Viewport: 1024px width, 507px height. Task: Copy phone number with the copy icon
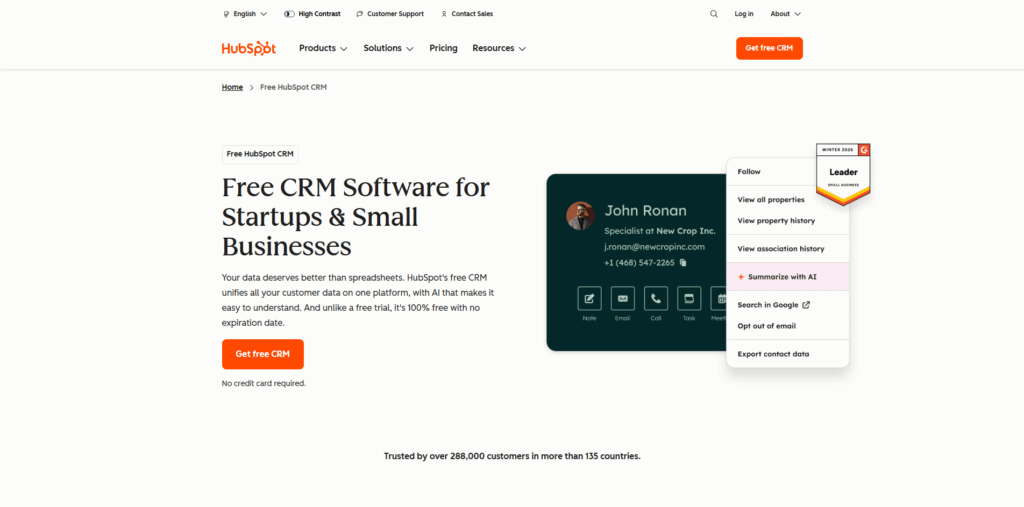point(683,263)
